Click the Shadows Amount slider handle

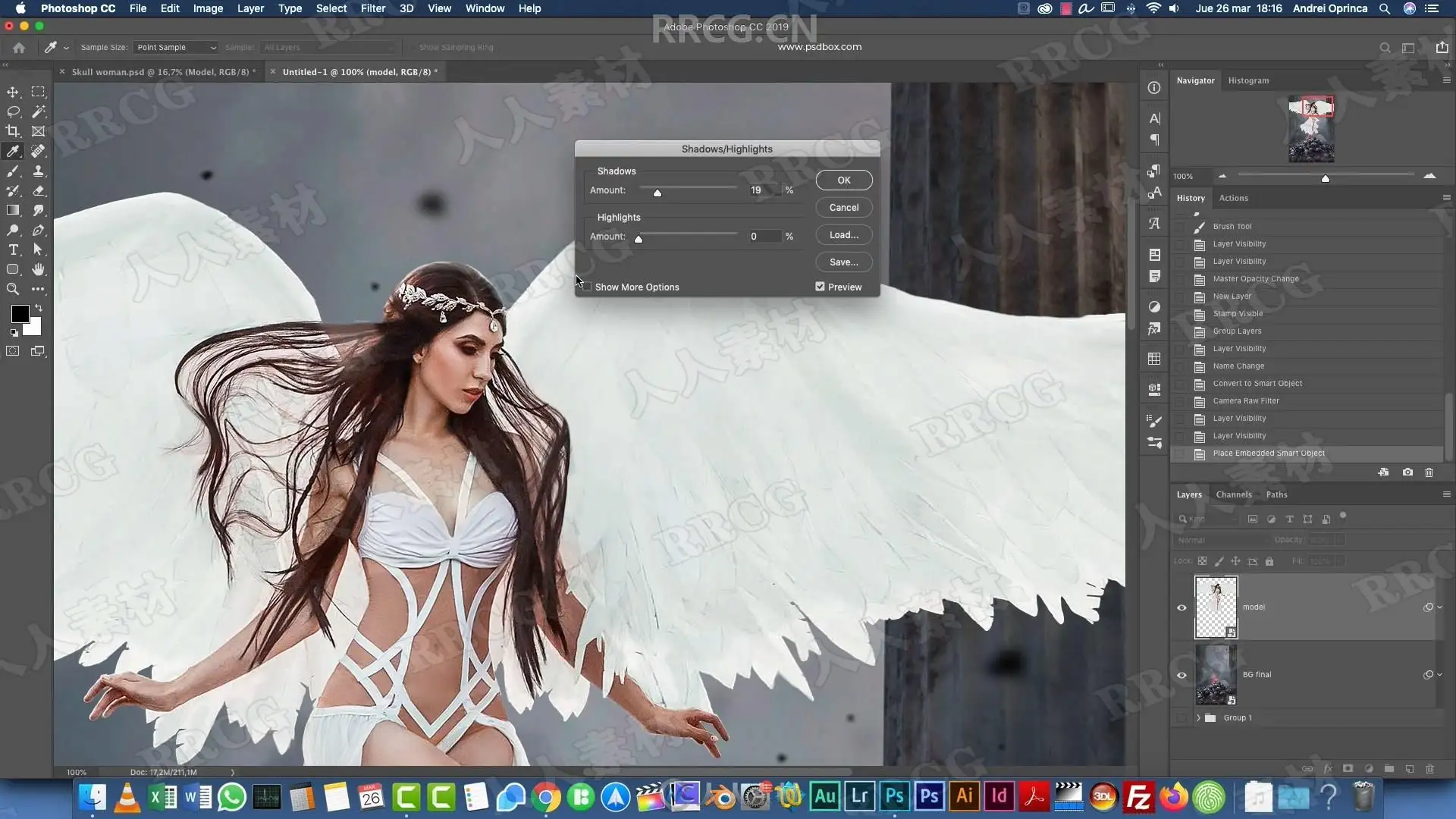[x=657, y=193]
